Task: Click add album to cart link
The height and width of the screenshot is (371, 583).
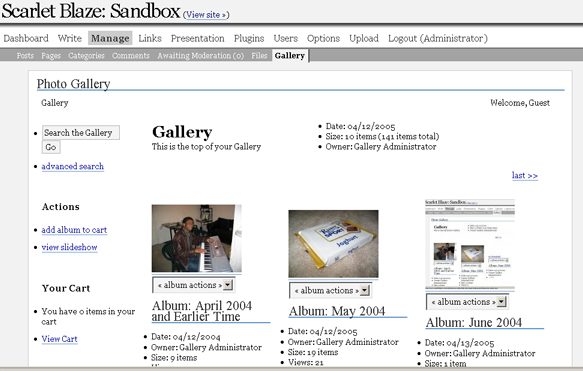Action: [74, 230]
